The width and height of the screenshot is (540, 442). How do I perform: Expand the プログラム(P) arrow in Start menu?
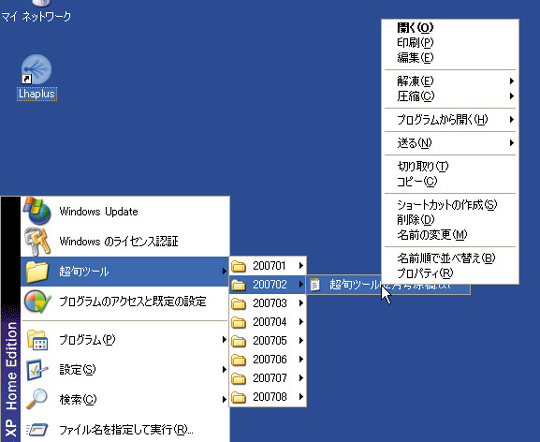click(x=224, y=340)
